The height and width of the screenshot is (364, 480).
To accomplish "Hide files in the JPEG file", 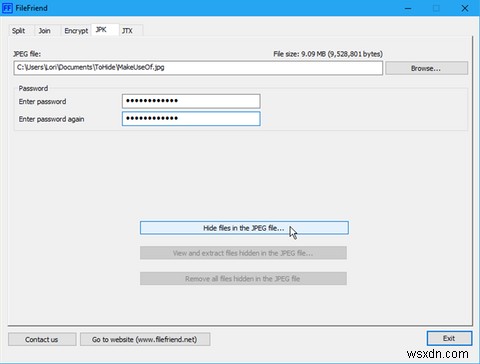I will (244, 228).
